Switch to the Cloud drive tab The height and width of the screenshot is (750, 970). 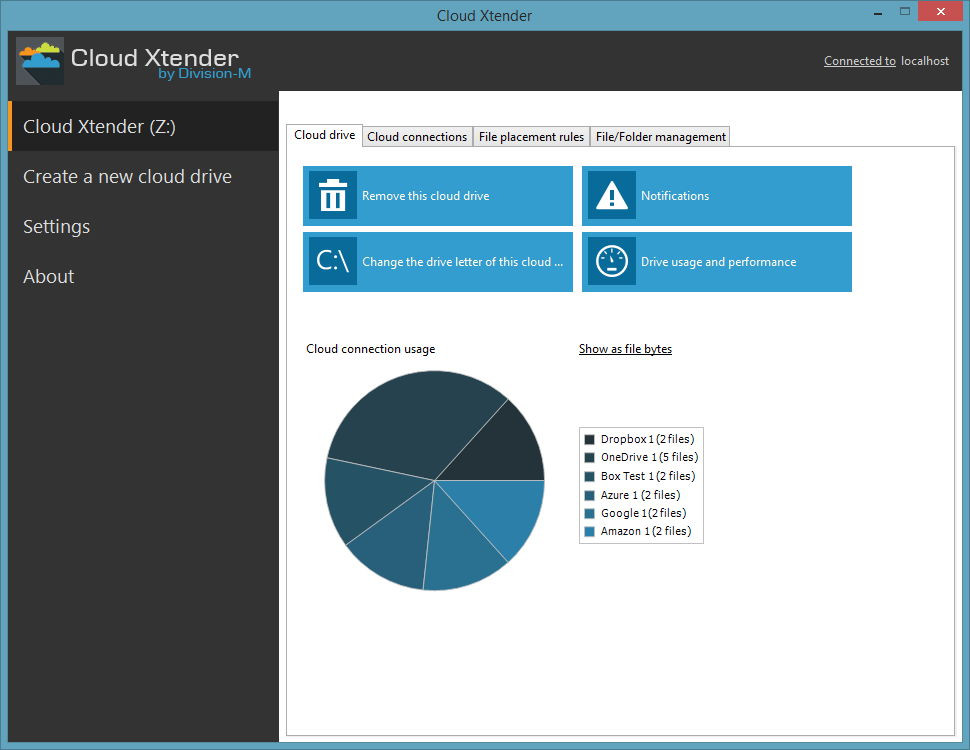coord(324,135)
